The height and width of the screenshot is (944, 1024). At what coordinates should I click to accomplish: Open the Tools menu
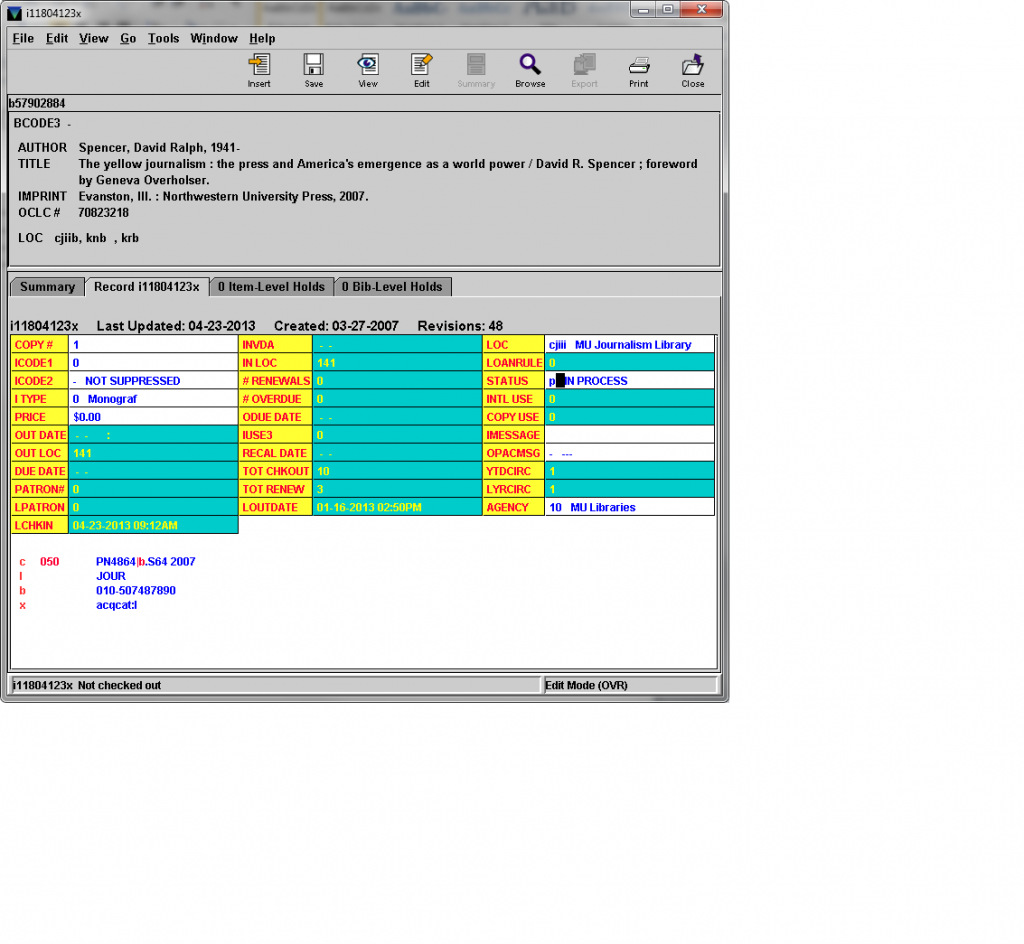click(163, 39)
